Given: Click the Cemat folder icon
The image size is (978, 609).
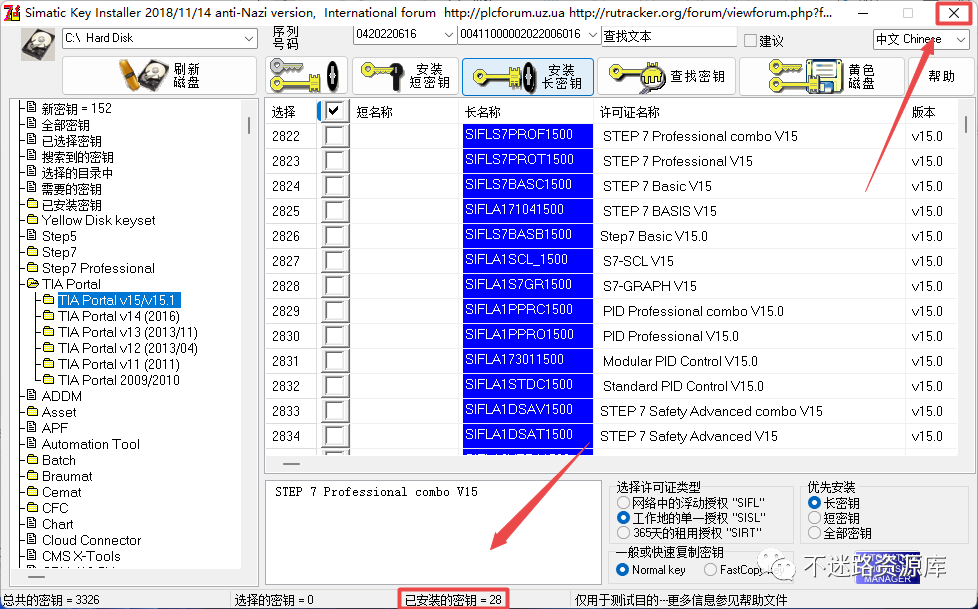Looking at the screenshot, I should 32,492.
